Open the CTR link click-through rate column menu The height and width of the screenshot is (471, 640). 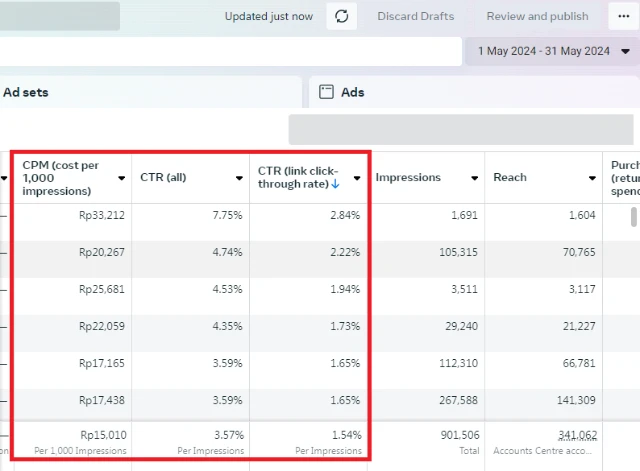[x=357, y=178]
